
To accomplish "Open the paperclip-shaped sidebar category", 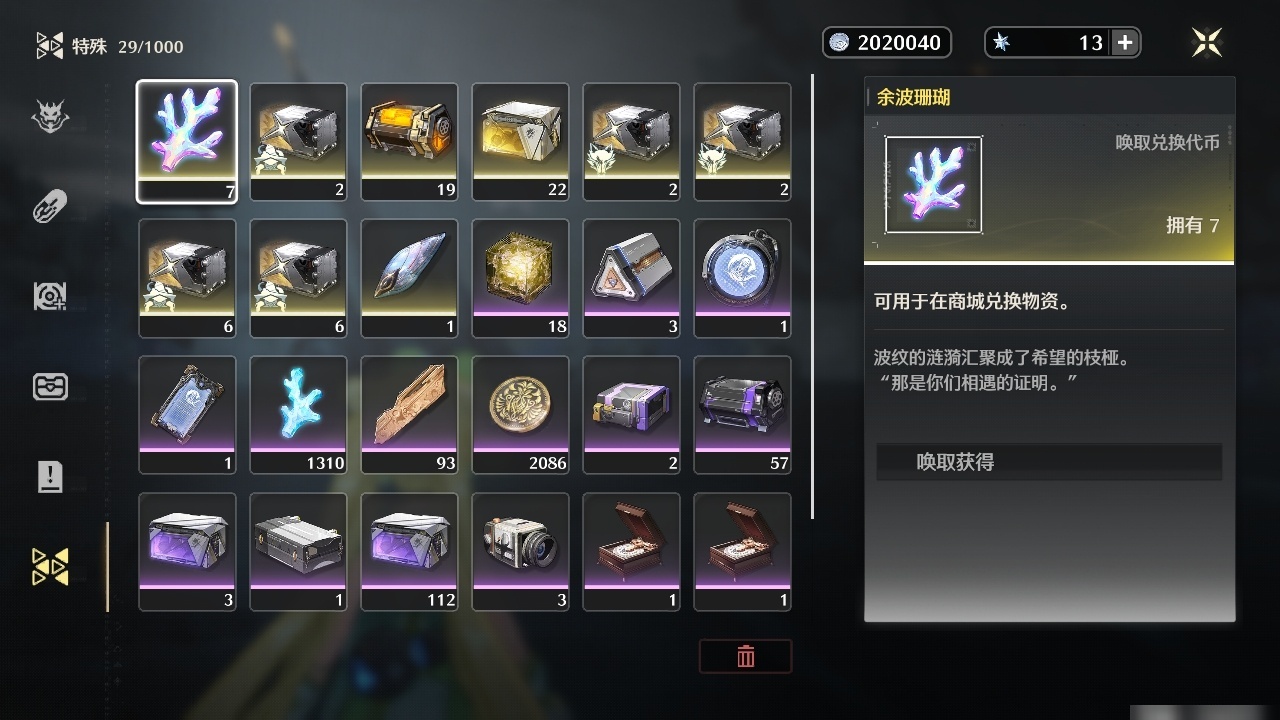I will click(x=50, y=206).
